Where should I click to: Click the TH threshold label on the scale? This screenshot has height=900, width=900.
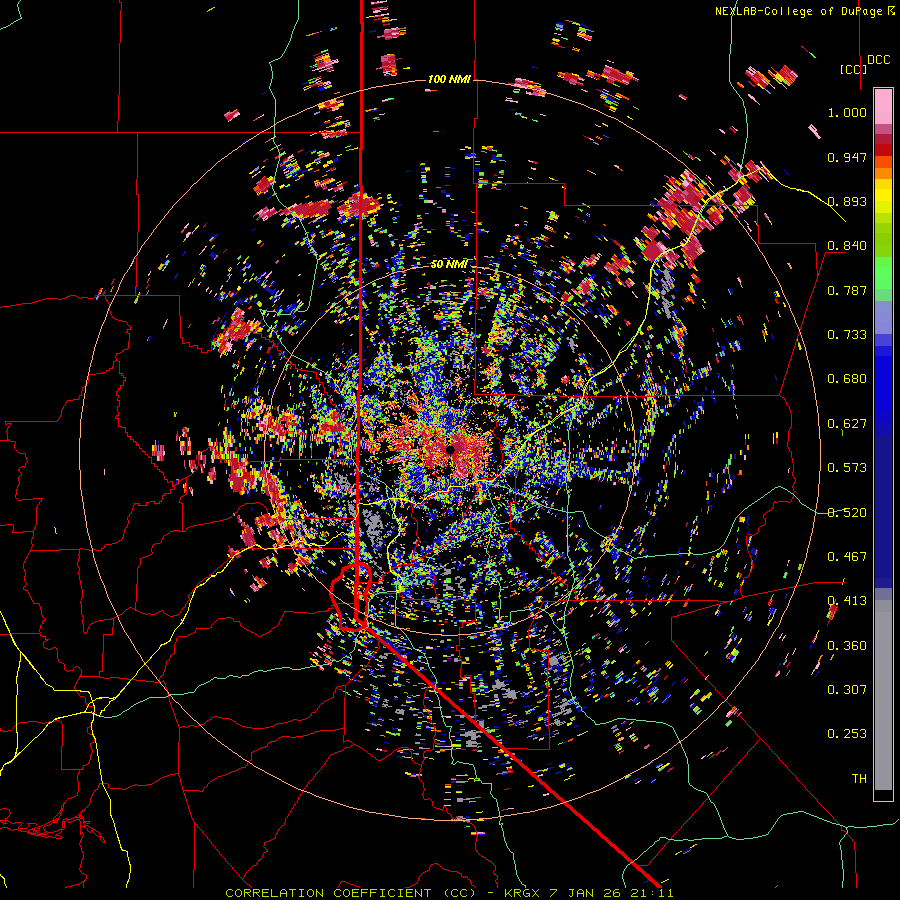tap(859, 779)
